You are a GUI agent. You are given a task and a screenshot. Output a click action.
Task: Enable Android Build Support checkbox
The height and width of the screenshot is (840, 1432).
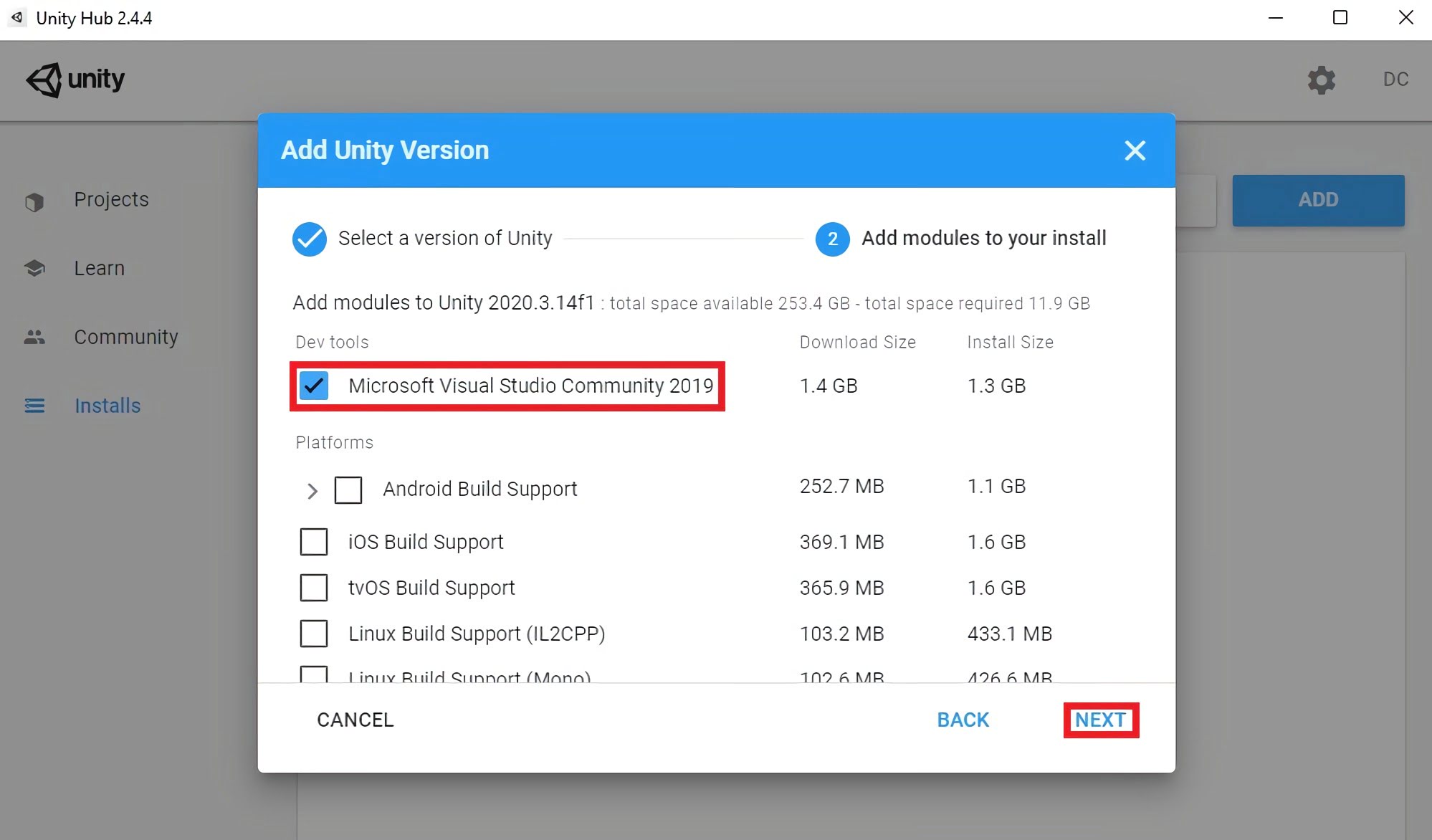[348, 488]
